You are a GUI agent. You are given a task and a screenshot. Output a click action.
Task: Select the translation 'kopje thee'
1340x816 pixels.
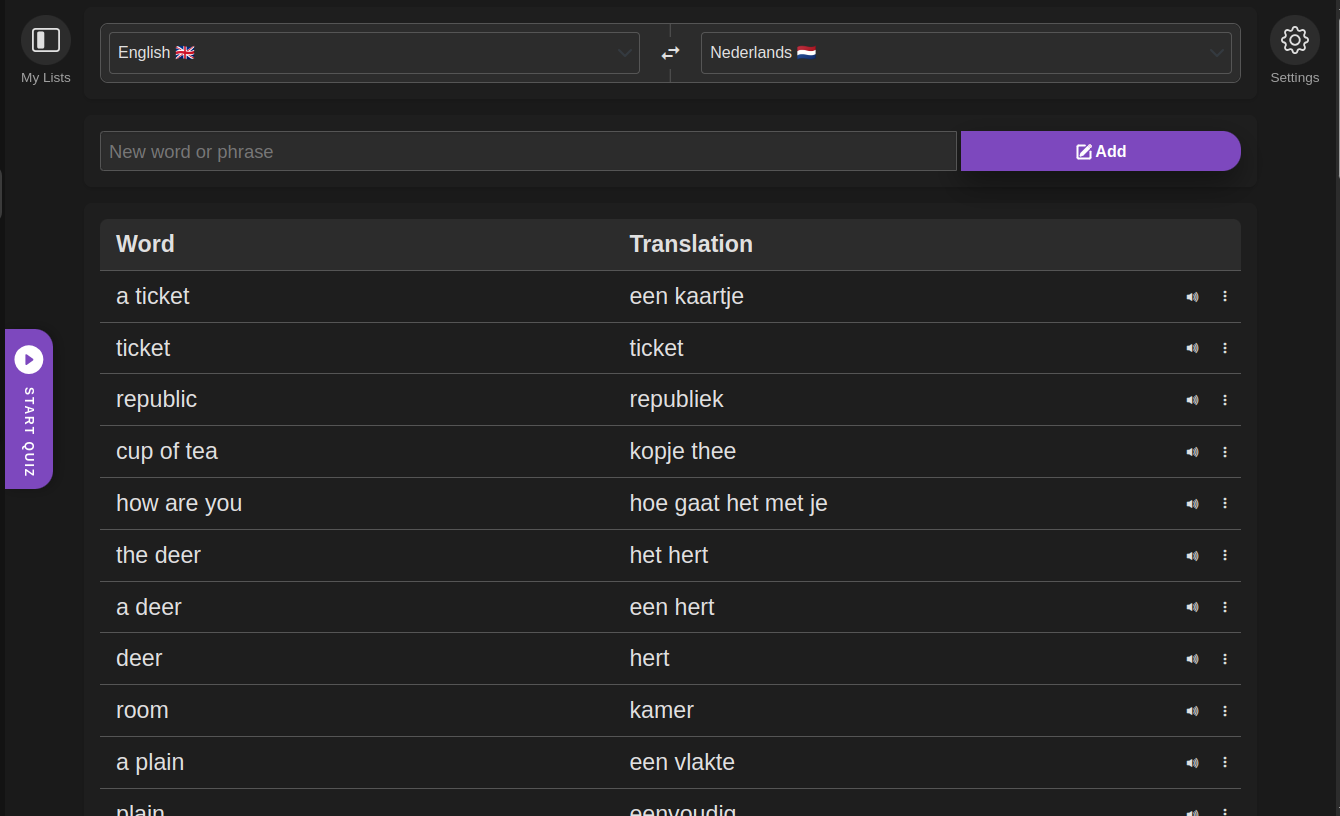click(683, 451)
